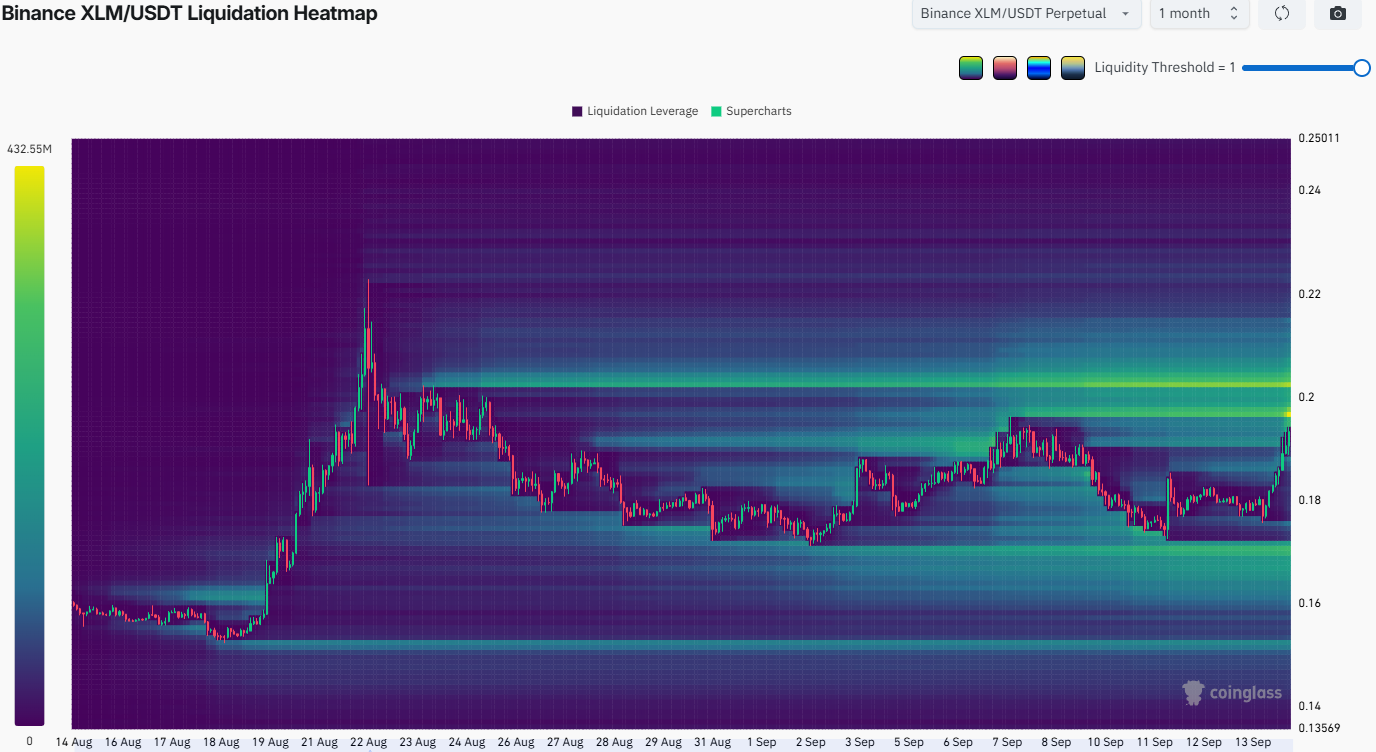Open the Binance XLM/USDT Perpetual pair dropdown

tap(1027, 14)
